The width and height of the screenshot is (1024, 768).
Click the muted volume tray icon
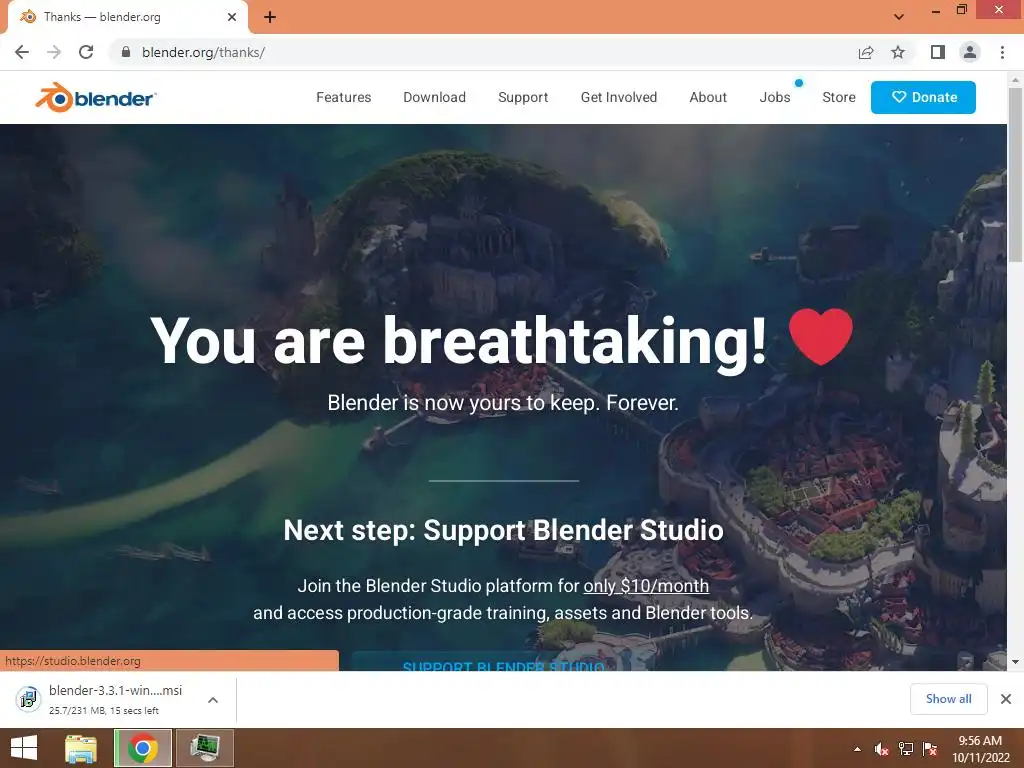pyautogui.click(x=881, y=749)
